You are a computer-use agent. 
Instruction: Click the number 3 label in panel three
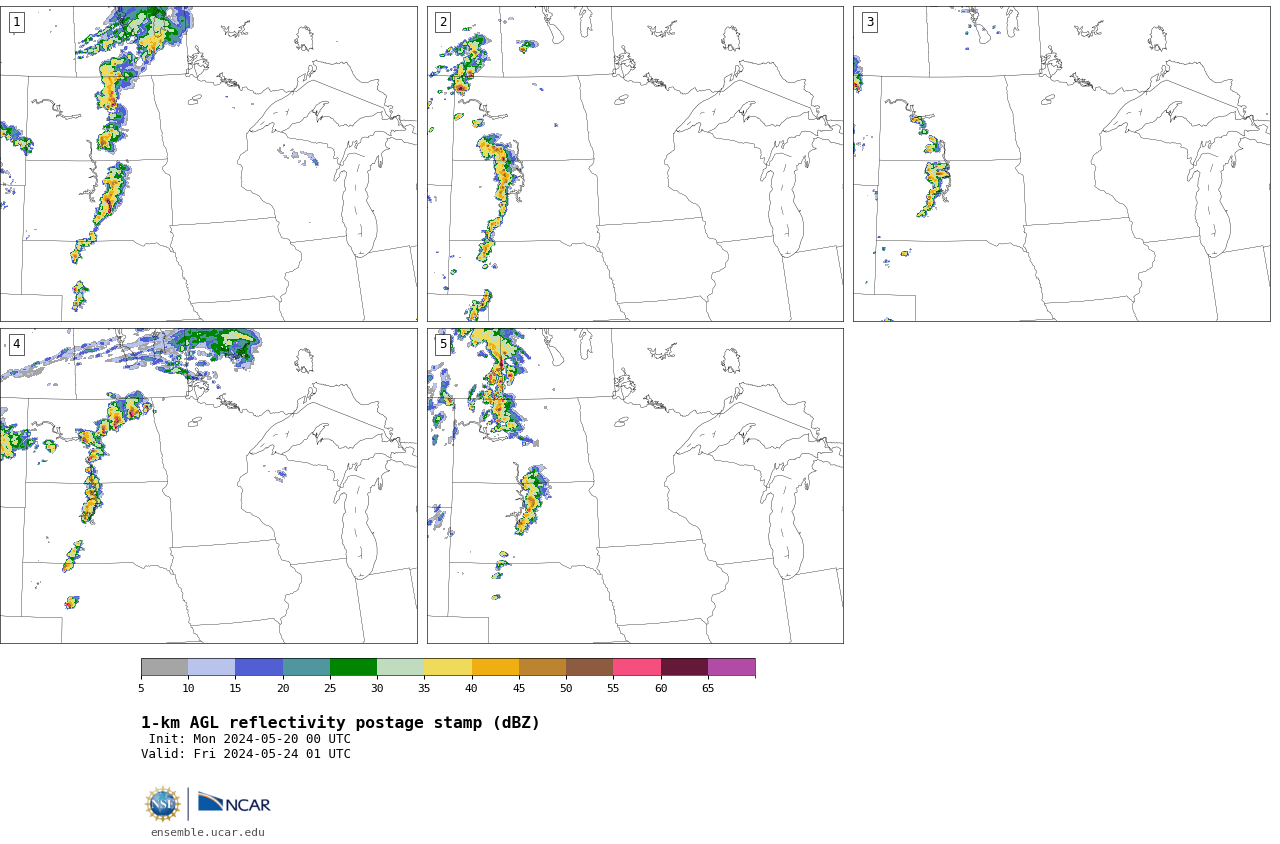coord(869,22)
